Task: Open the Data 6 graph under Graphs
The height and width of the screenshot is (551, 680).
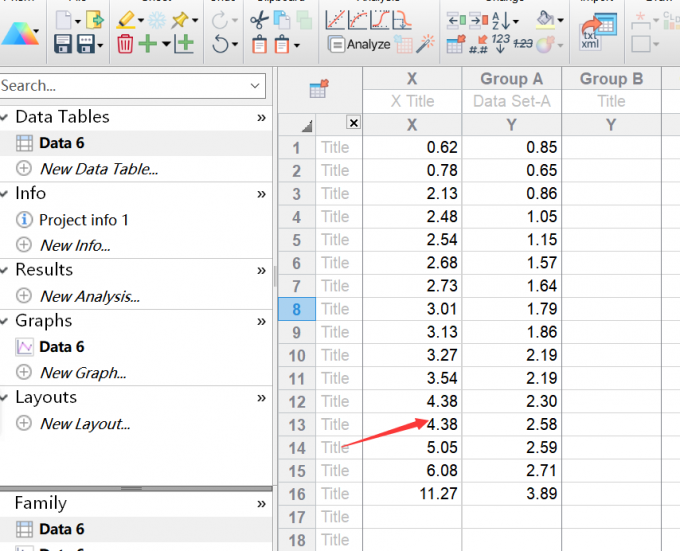Action: click(x=61, y=347)
